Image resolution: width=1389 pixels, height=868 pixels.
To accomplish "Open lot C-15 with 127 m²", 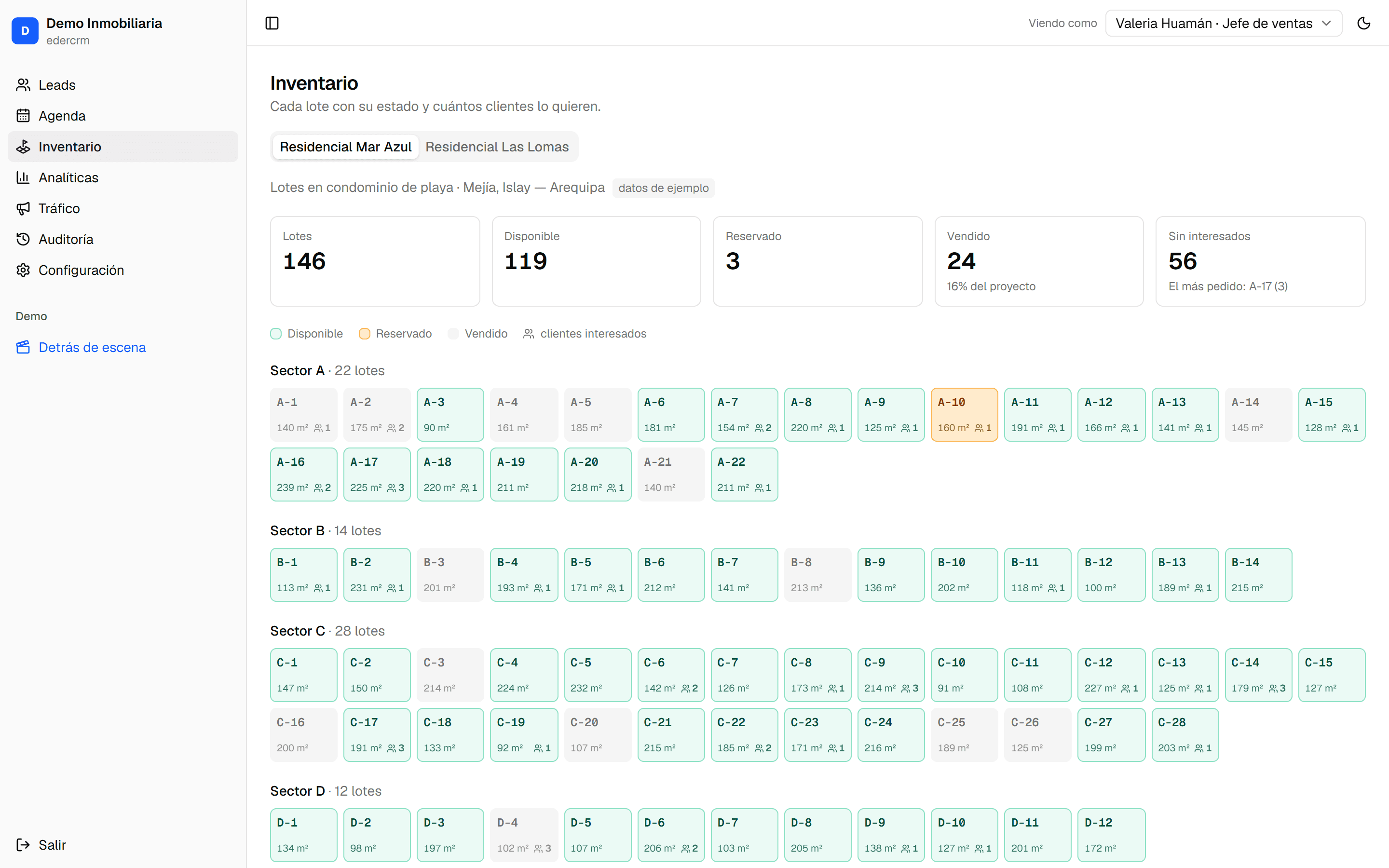I will coord(1332,675).
